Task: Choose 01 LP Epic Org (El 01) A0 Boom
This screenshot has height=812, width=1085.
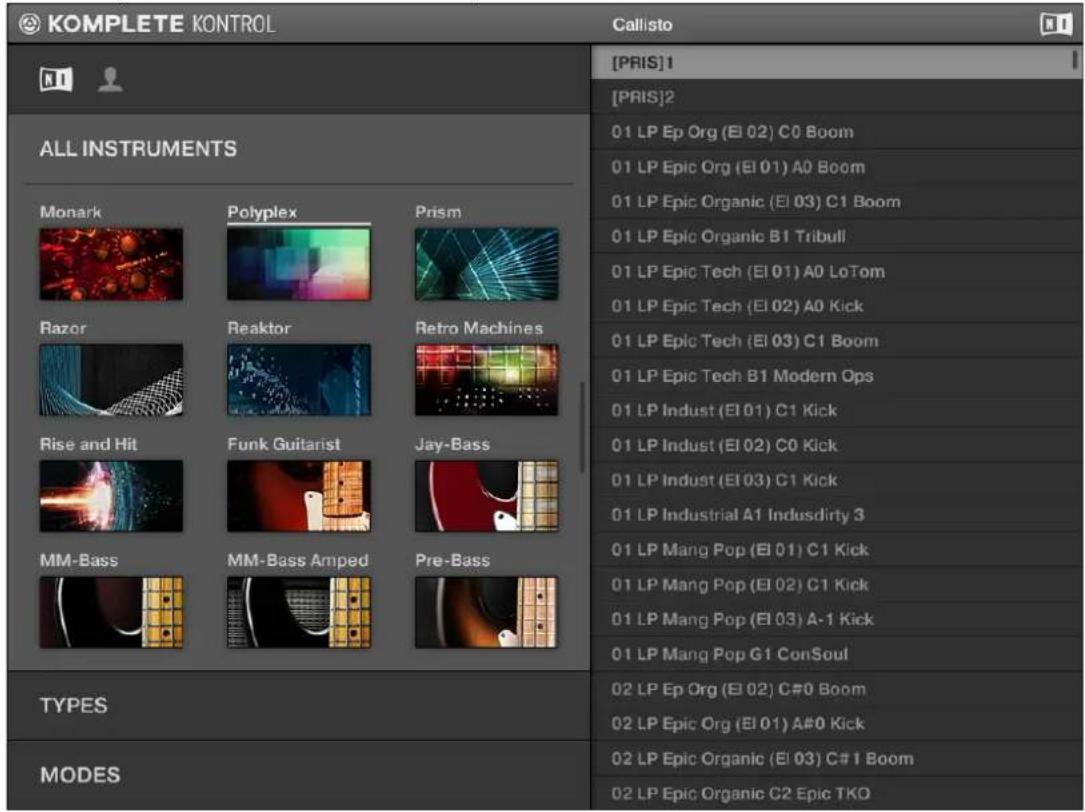Action: 837,167
